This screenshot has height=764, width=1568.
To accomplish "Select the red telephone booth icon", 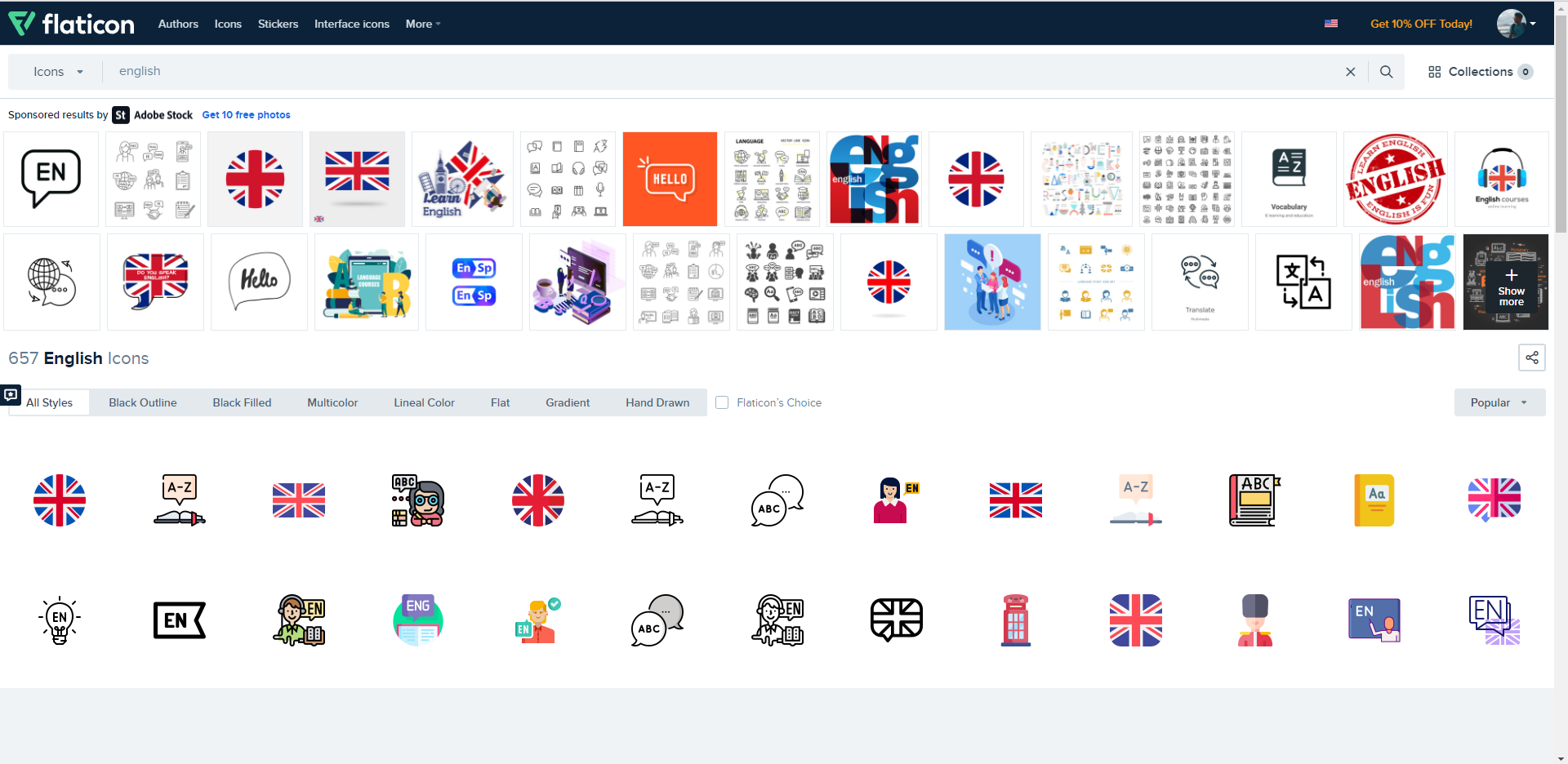I will point(1016,620).
